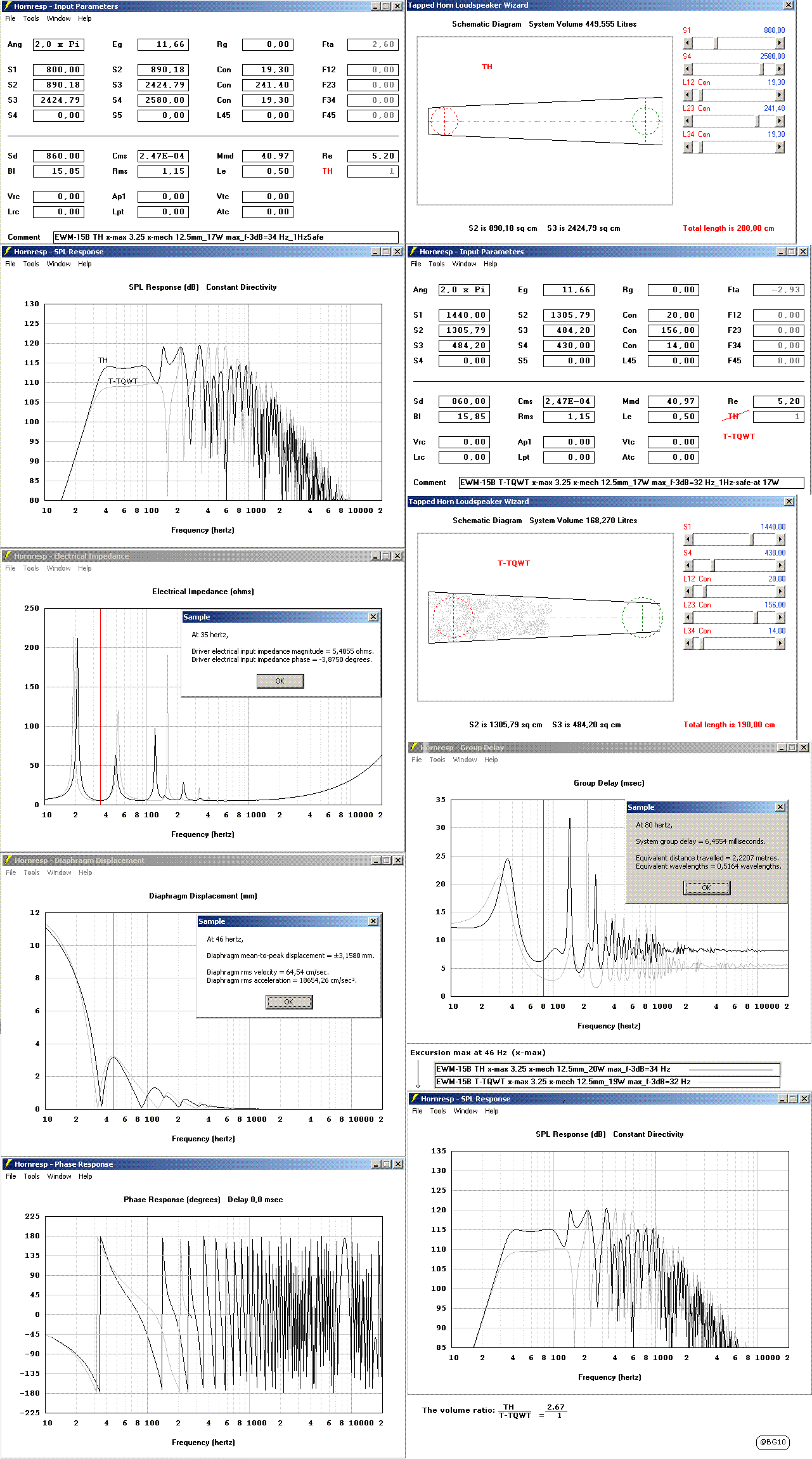Open File menu in SPL Response window
Viewport: 812px width, 1459px height.
pos(11,264)
